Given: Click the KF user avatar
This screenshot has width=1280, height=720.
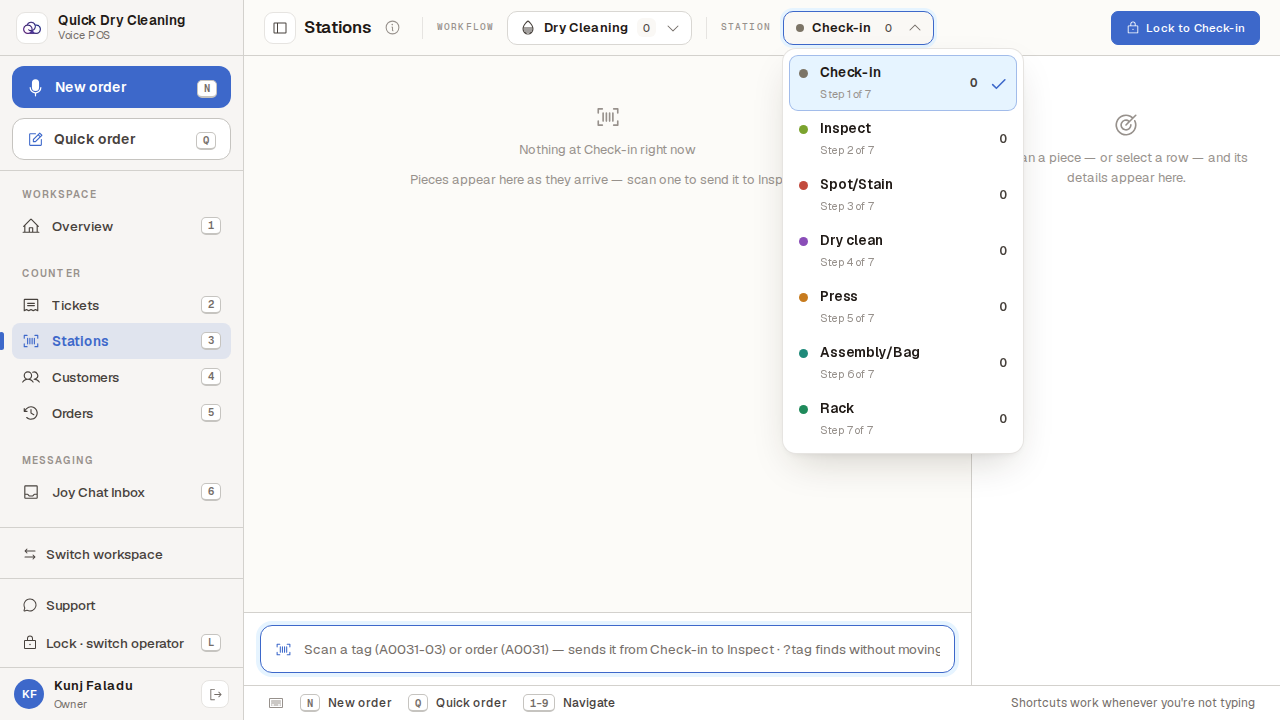Looking at the screenshot, I should (29, 694).
